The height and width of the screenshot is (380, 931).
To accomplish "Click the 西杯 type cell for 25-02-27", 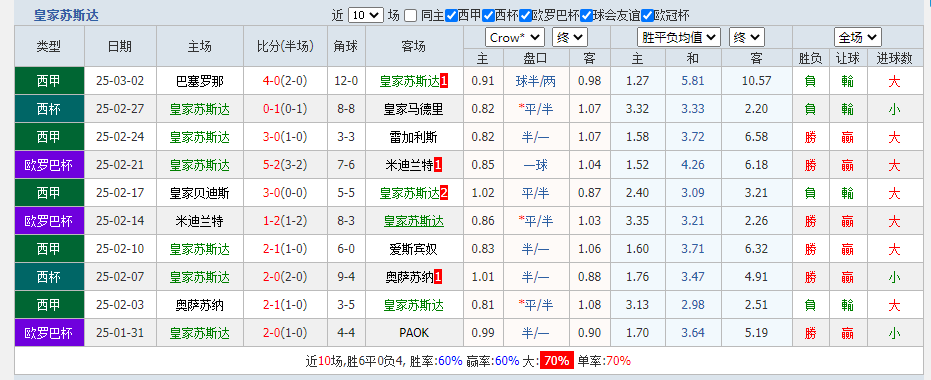I will tap(49, 109).
